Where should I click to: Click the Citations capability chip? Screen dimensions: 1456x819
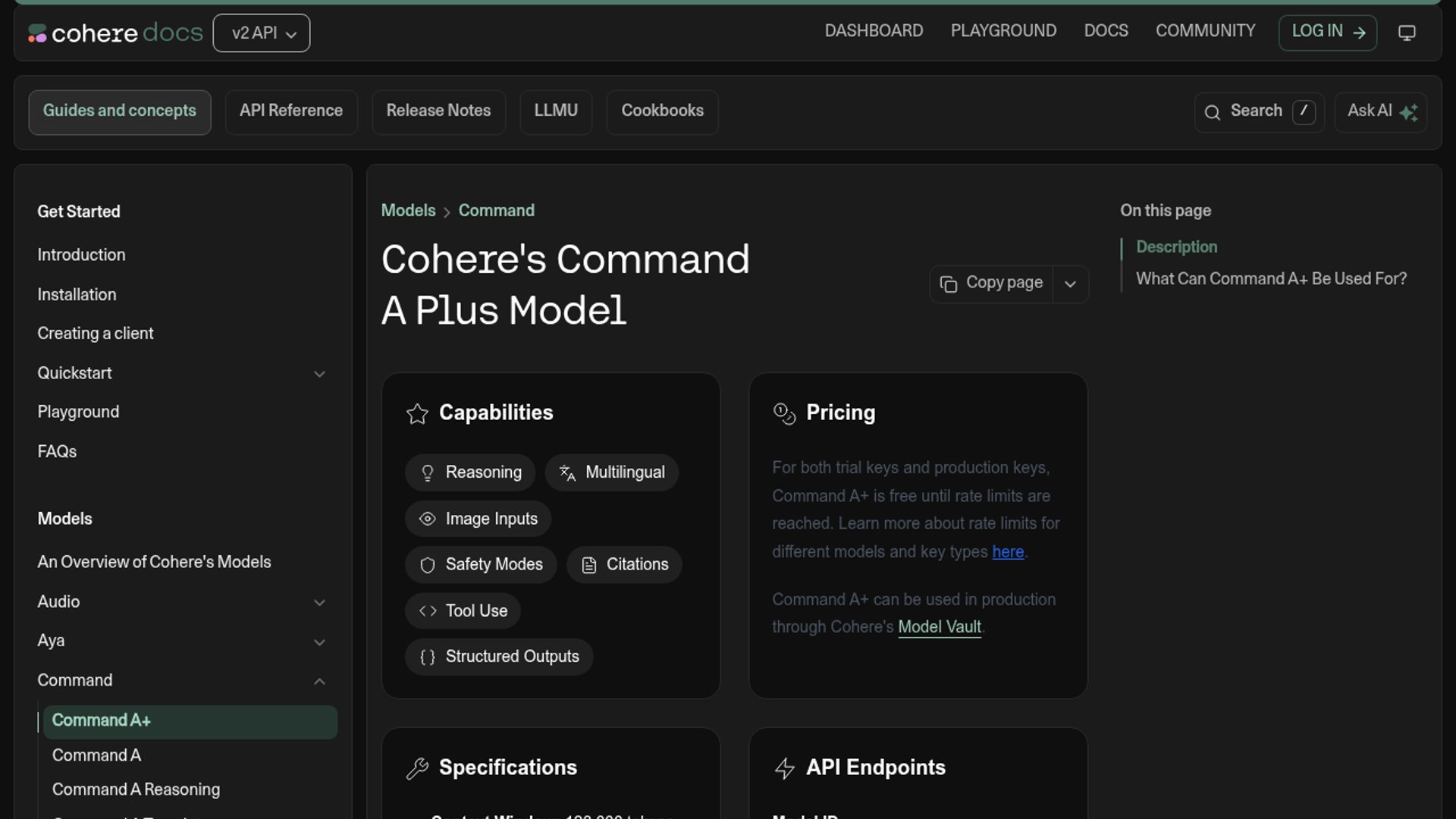624,565
